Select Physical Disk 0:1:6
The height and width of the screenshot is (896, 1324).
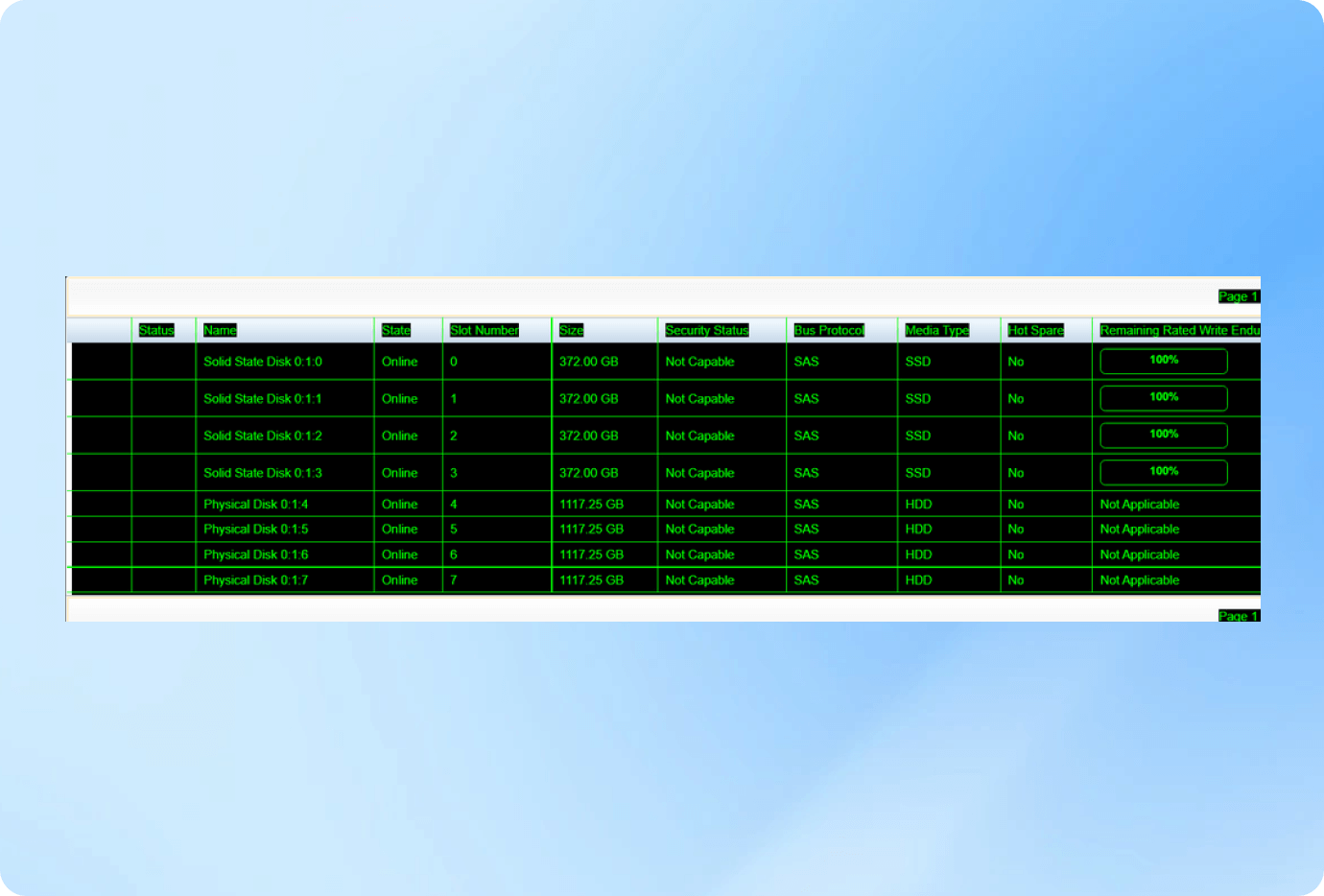coord(256,554)
